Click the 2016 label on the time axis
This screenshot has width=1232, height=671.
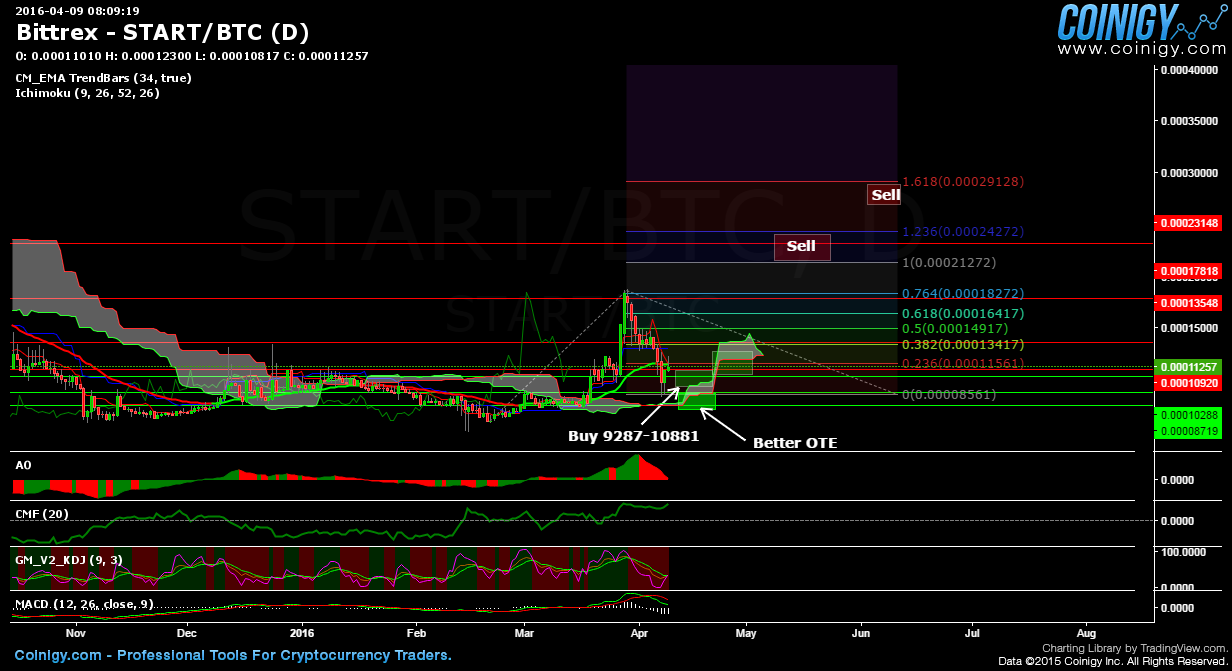pyautogui.click(x=301, y=633)
